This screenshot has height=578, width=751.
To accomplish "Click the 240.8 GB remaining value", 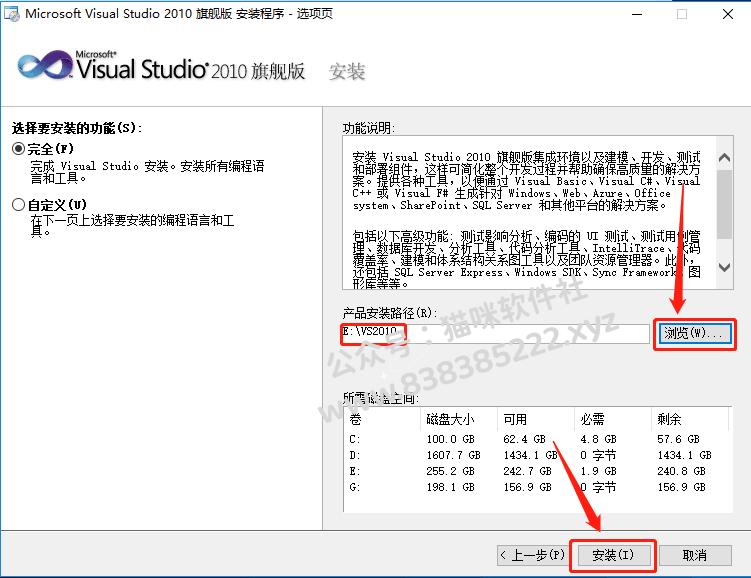I will pyautogui.click(x=681, y=471).
